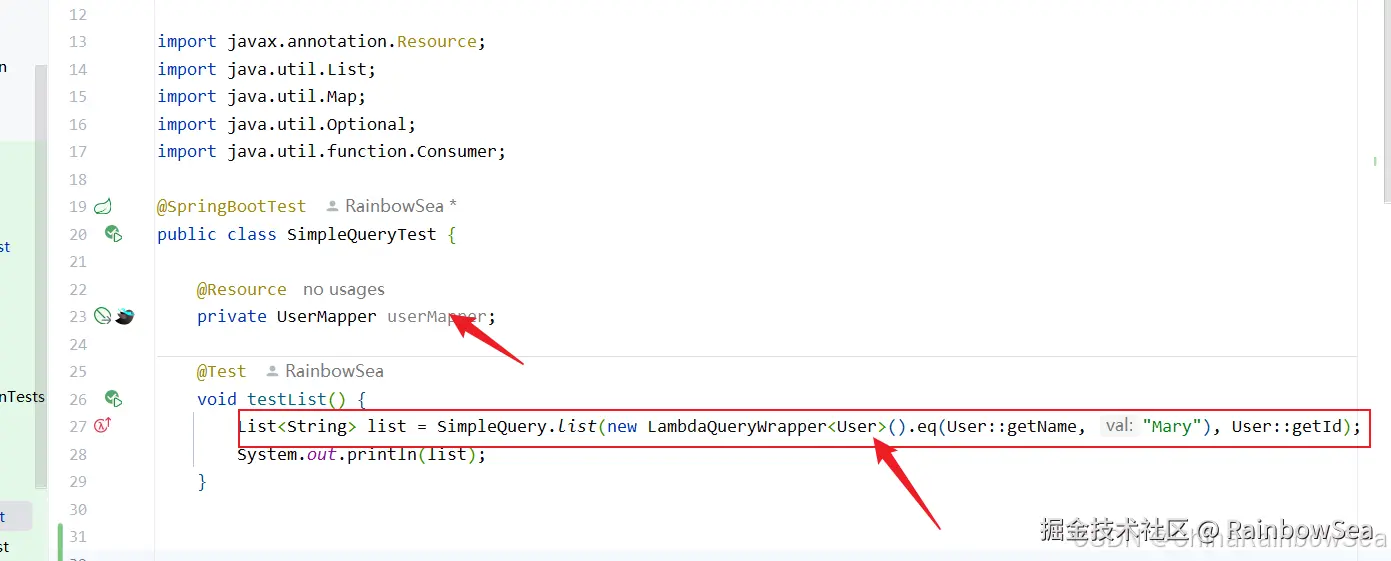Viewport: 1391px width, 561px height.
Task: Click List<String> on line 27
Action: pyautogui.click(x=296, y=426)
